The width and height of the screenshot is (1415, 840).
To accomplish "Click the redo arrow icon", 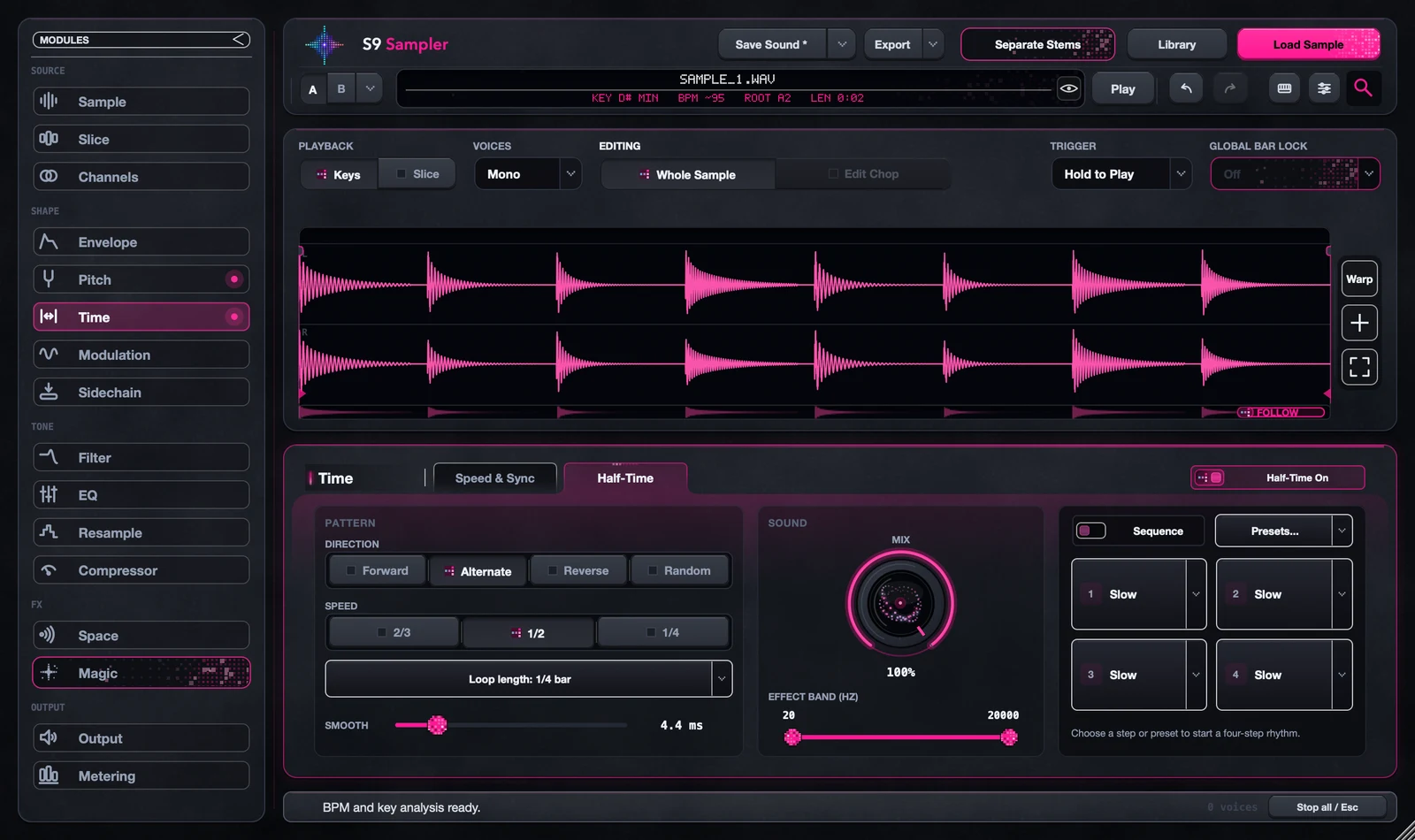I will click(x=1229, y=88).
